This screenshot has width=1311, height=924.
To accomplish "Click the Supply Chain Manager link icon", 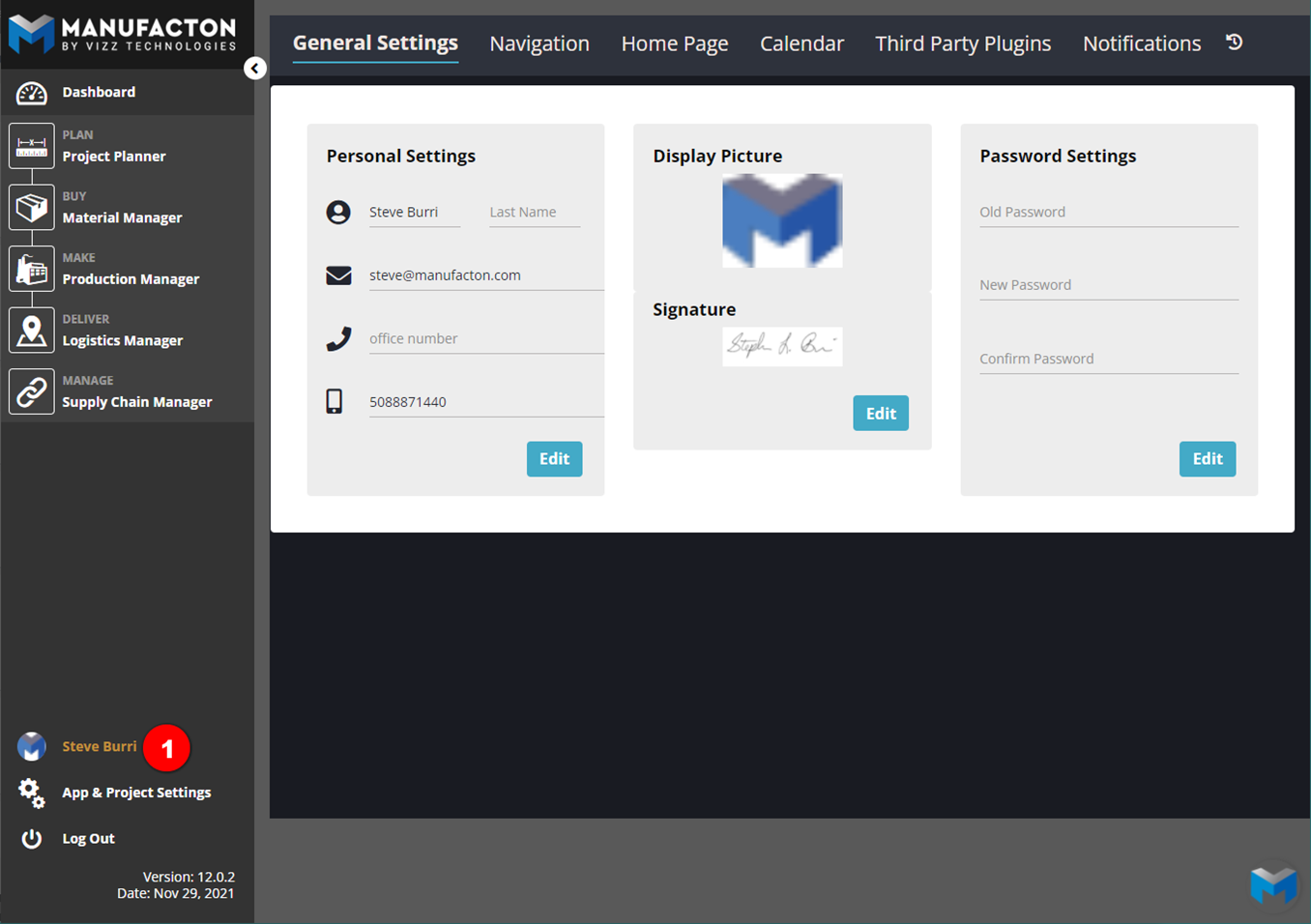I will pos(31,391).
